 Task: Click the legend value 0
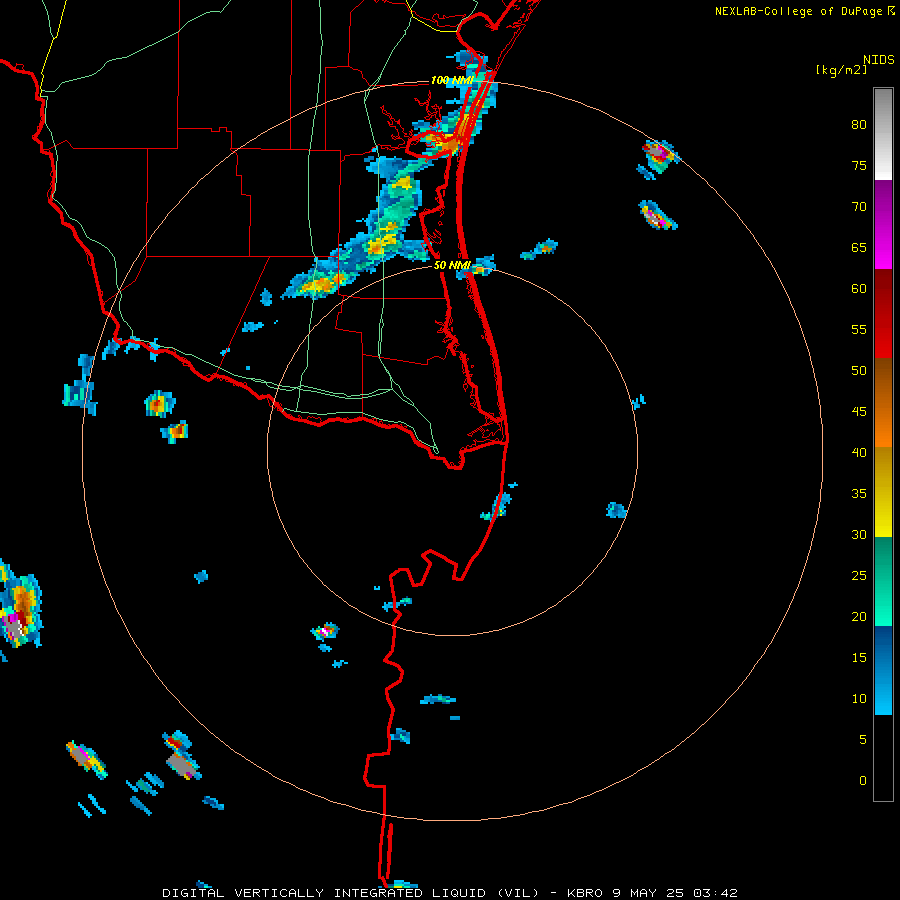[863, 781]
